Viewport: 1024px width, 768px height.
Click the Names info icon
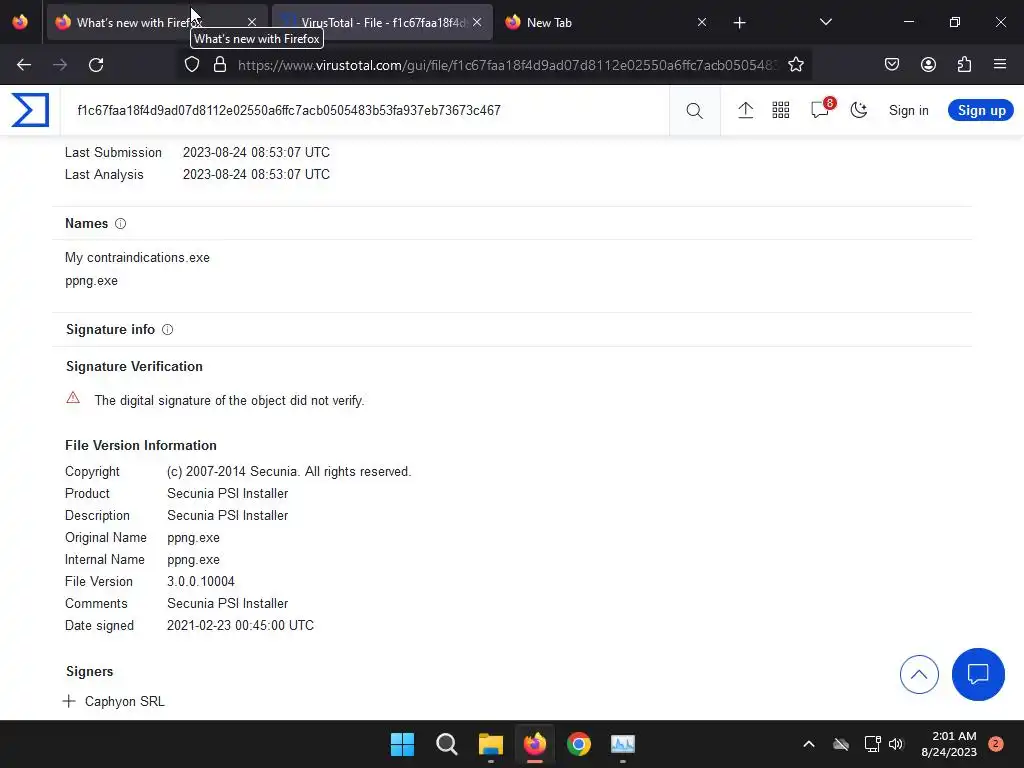[120, 223]
